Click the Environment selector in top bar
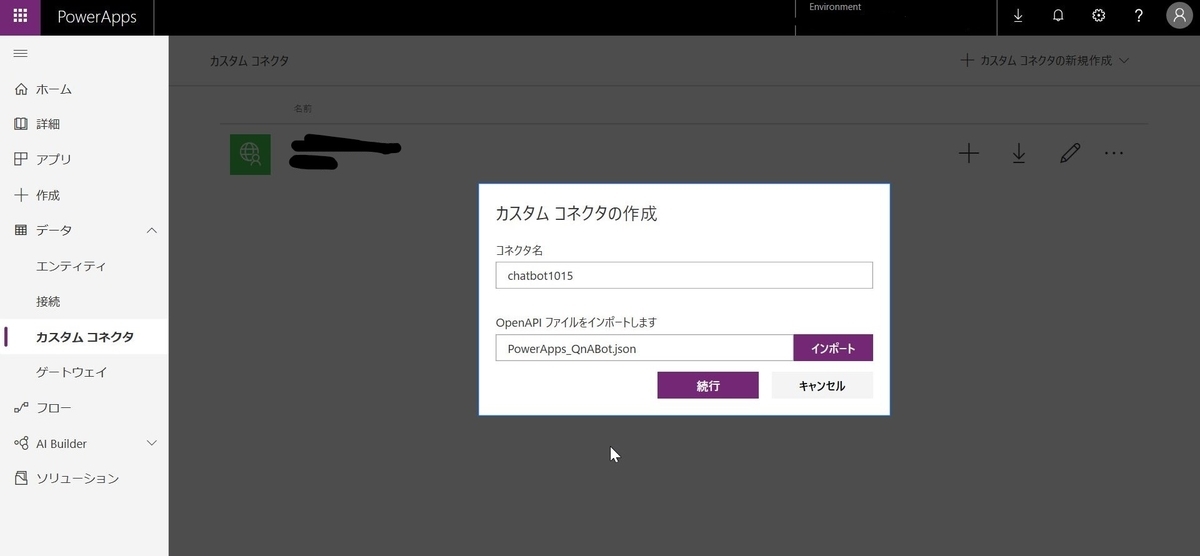This screenshot has height=556, width=1200. tap(895, 17)
